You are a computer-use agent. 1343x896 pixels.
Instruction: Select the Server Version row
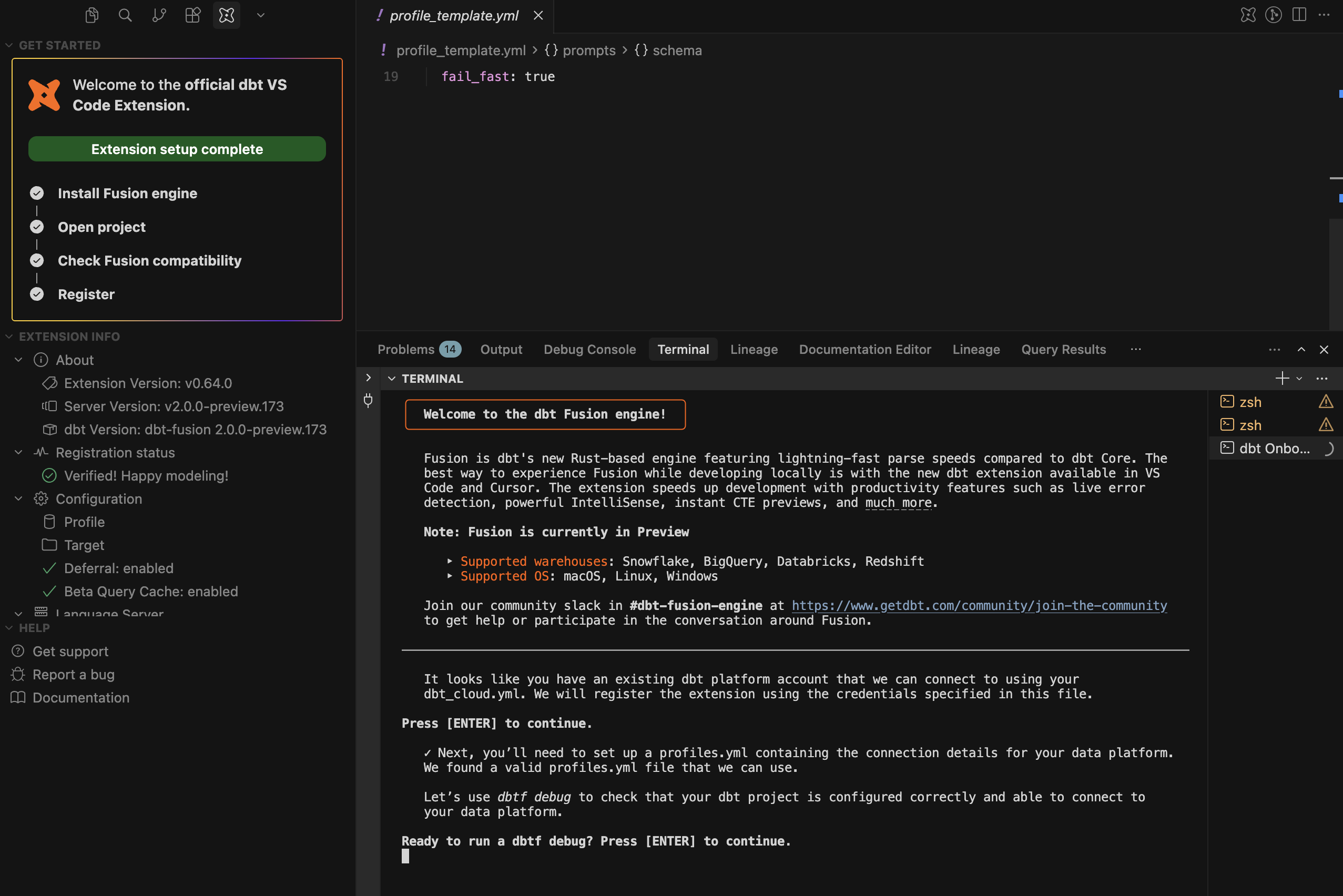coord(177,406)
